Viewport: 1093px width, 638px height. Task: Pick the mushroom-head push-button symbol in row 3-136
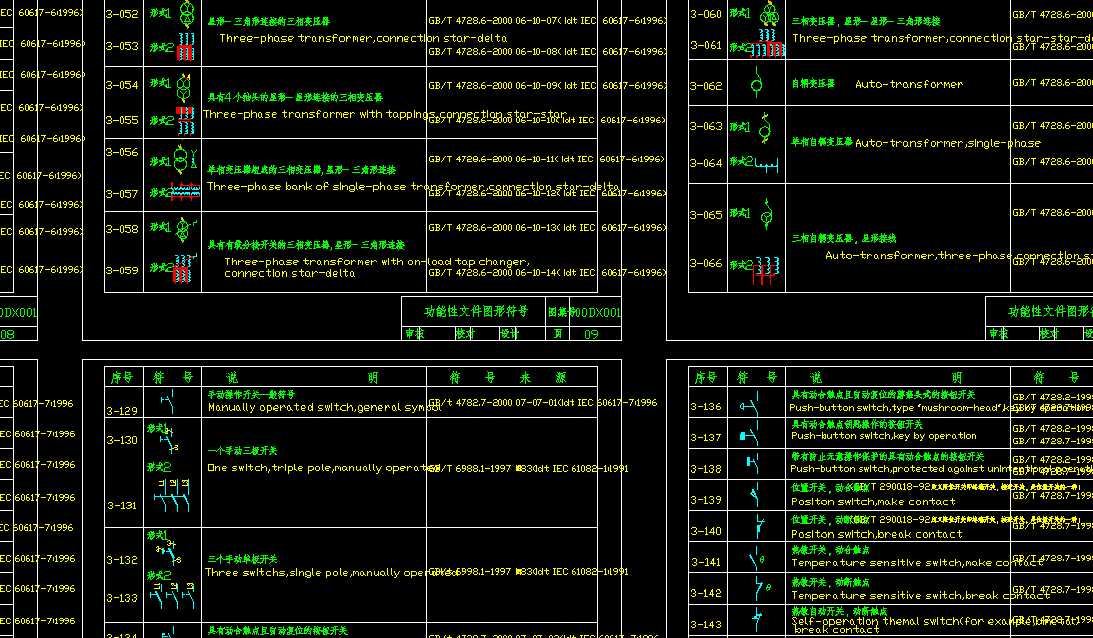[x=750, y=404]
